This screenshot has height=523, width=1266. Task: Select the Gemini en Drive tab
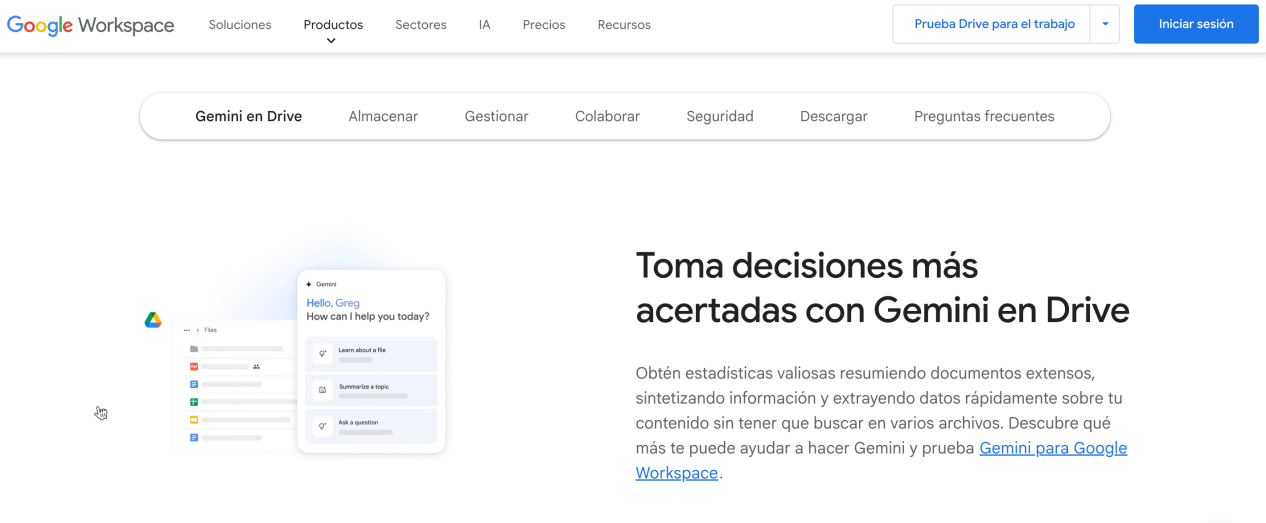(248, 116)
